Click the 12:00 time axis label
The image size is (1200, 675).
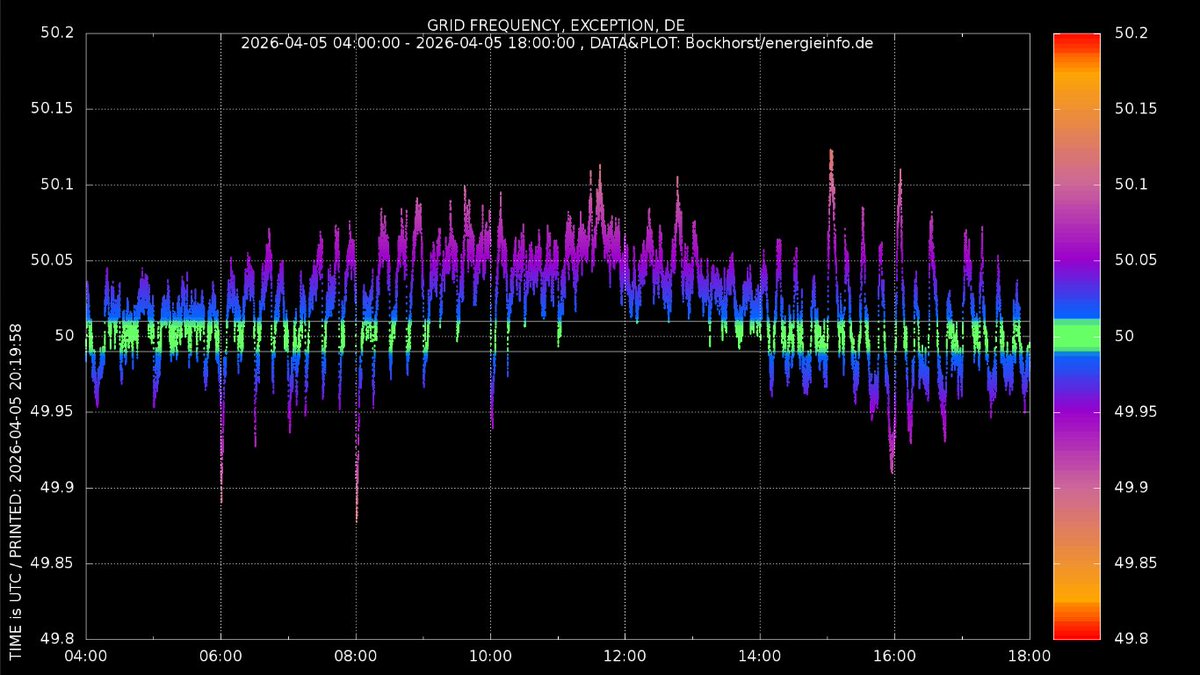[625, 657]
